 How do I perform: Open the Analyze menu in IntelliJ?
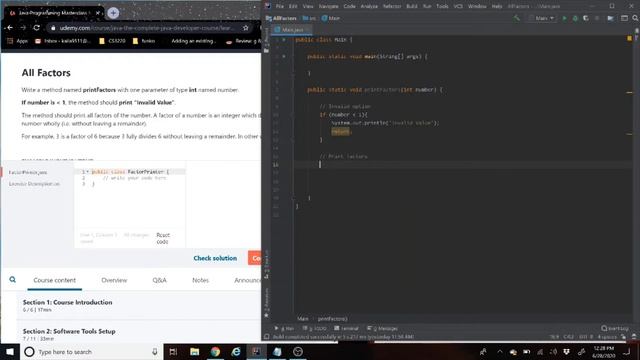click(369, 6)
